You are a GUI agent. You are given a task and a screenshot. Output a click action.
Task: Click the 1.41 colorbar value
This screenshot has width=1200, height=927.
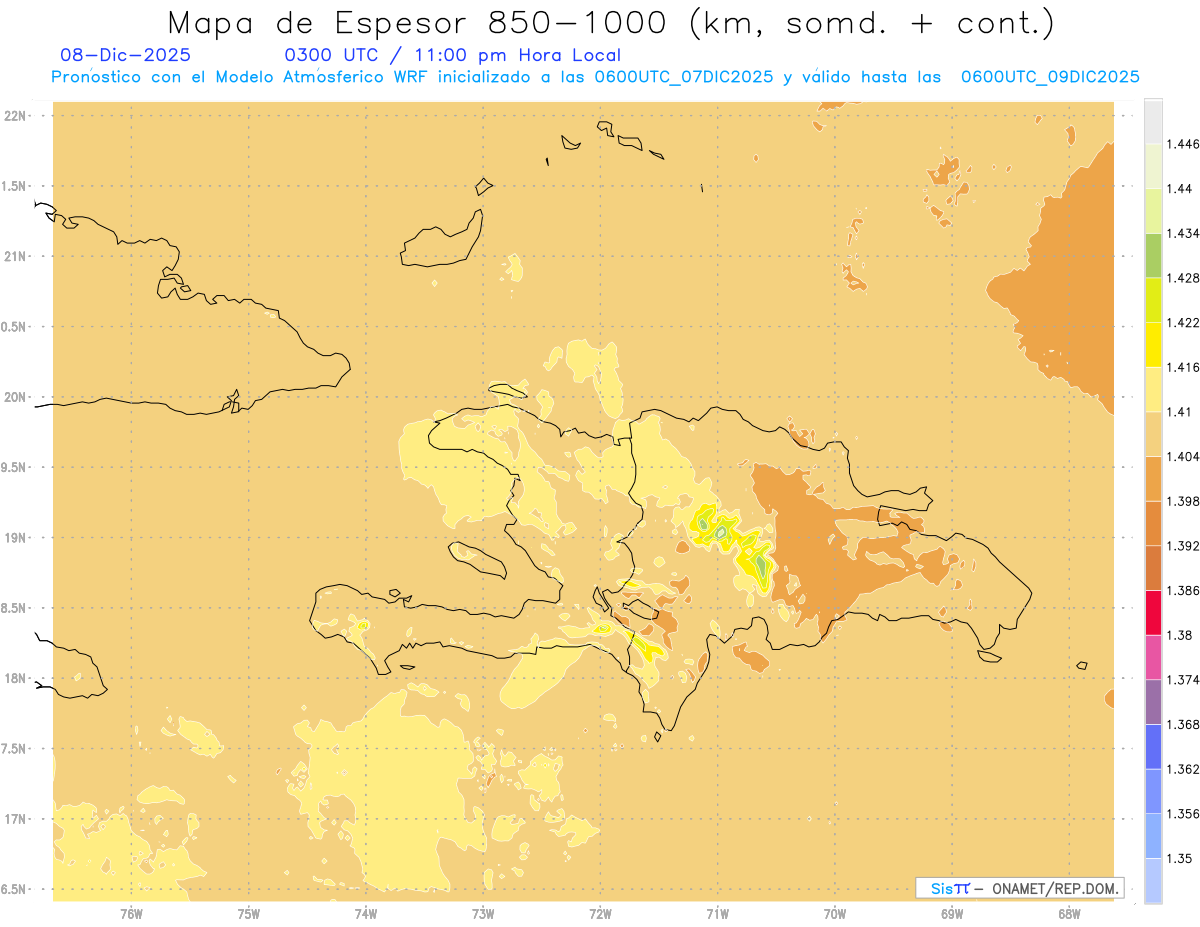point(1180,411)
